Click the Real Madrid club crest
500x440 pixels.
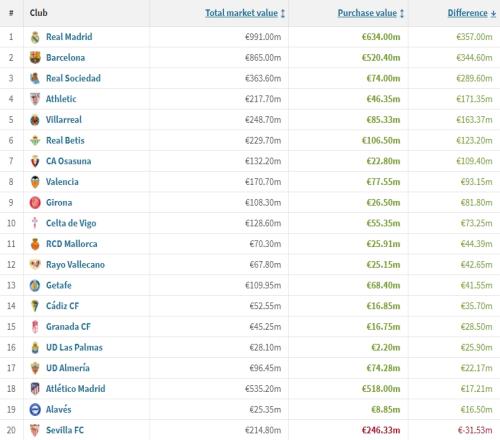[x=35, y=37]
